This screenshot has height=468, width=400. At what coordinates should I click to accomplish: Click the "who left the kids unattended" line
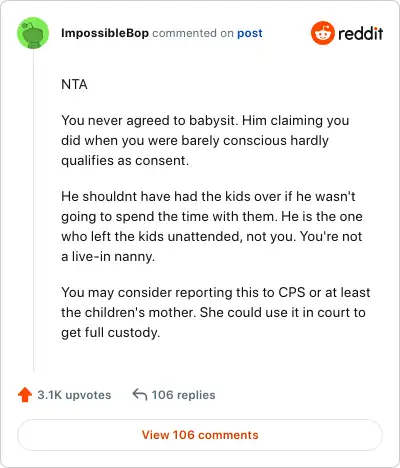coord(211,236)
